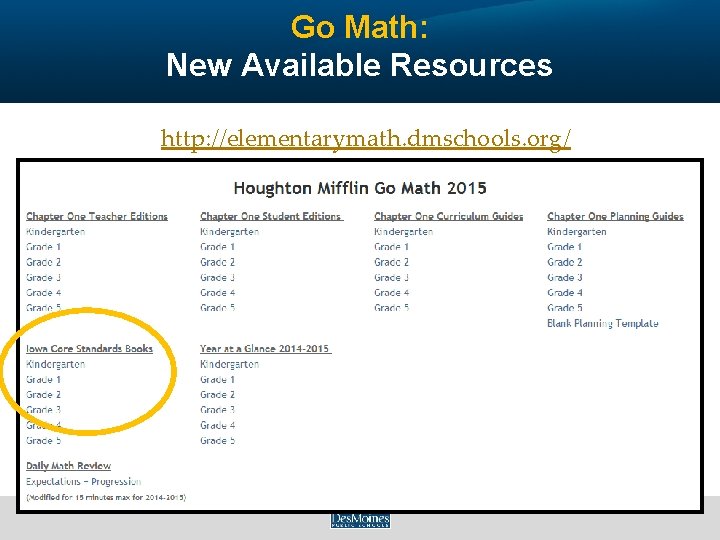The image size is (720, 540).
Task: Click the Houghton Mifflin Go Math 2015 title
Action: pos(360,188)
